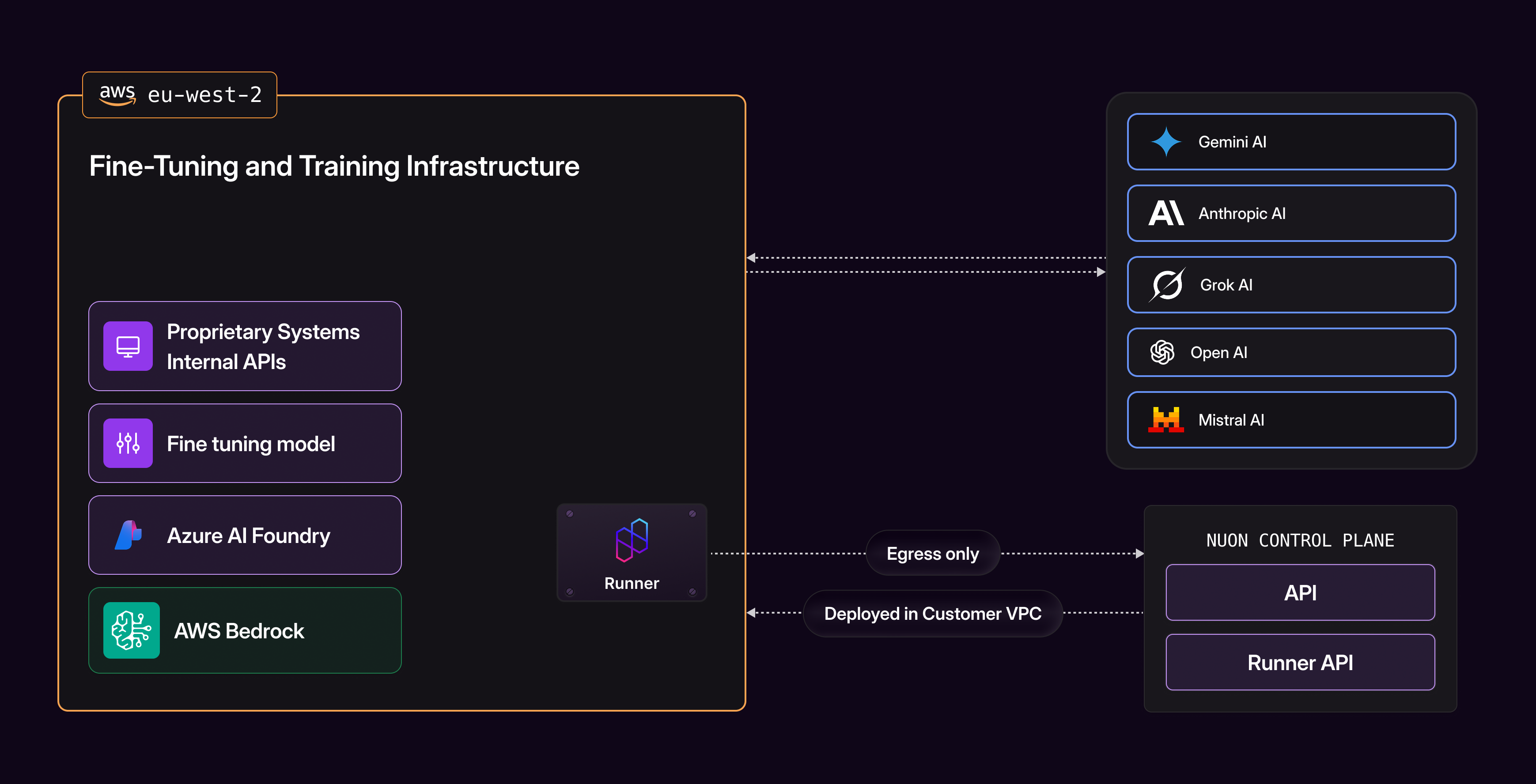This screenshot has width=1536, height=784.
Task: Select the API box in control plane
Action: 1300,592
